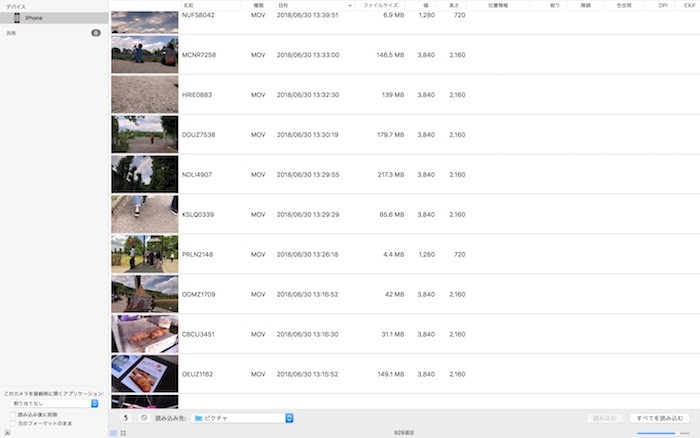Image resolution: width=700 pixels, height=438 pixels.
Task: Click the blue Pictures folder icon in import destination
Action: point(199,417)
